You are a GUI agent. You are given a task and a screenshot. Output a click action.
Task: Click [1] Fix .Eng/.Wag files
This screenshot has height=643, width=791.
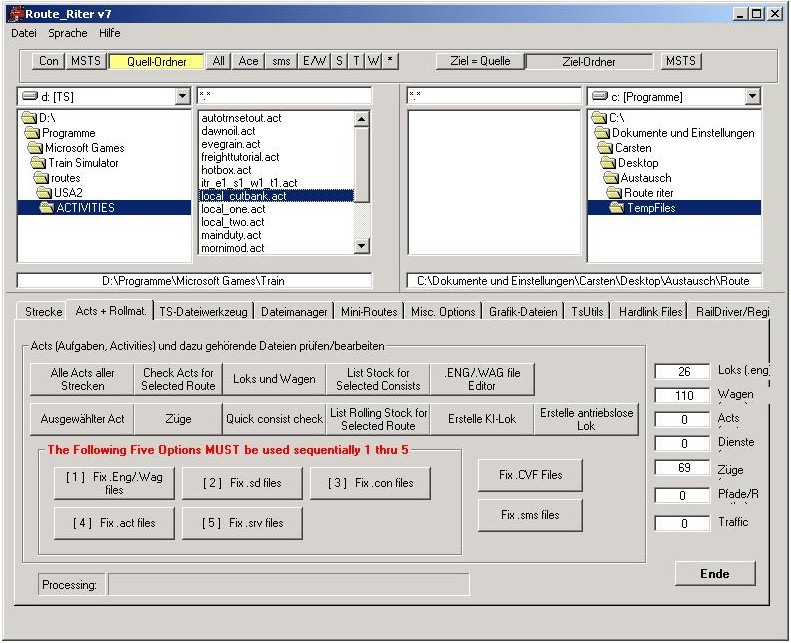pyautogui.click(x=114, y=483)
